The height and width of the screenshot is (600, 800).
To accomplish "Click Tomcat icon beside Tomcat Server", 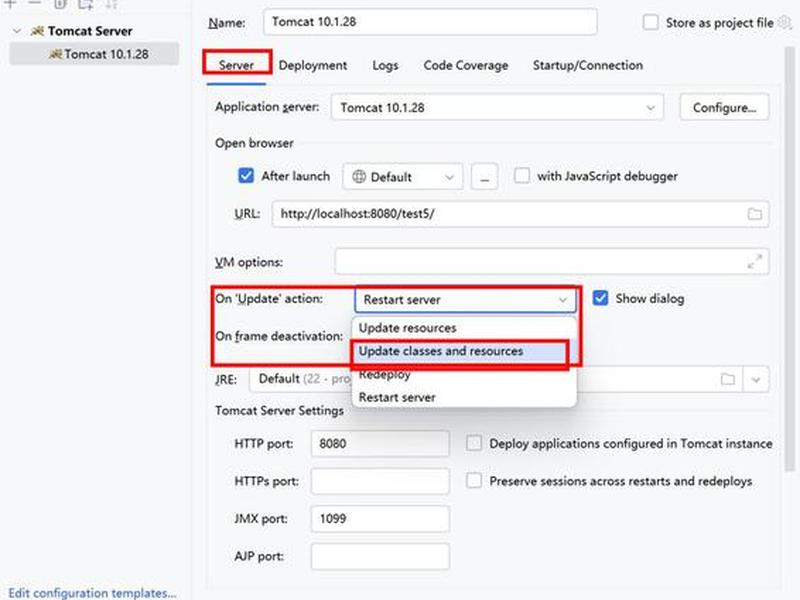I will click(x=37, y=31).
